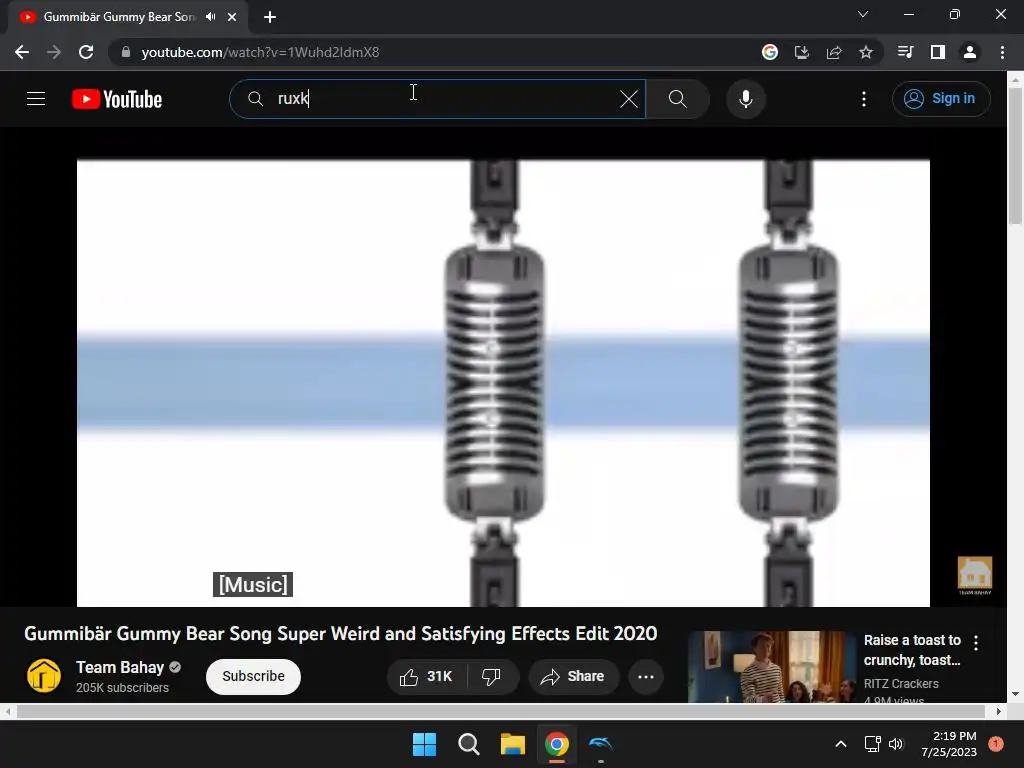Share this page from address bar
The width and height of the screenshot is (1024, 768).
[x=834, y=52]
